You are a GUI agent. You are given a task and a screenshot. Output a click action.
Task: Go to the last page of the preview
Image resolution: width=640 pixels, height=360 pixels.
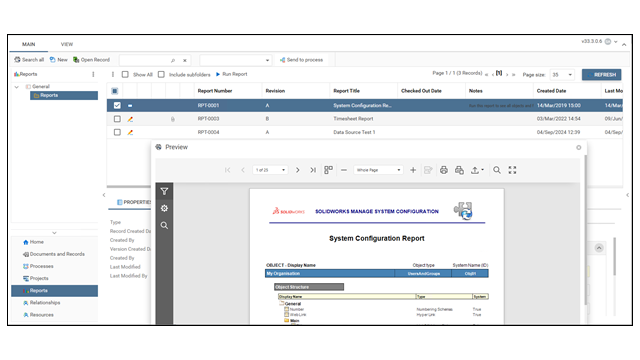click(x=313, y=170)
